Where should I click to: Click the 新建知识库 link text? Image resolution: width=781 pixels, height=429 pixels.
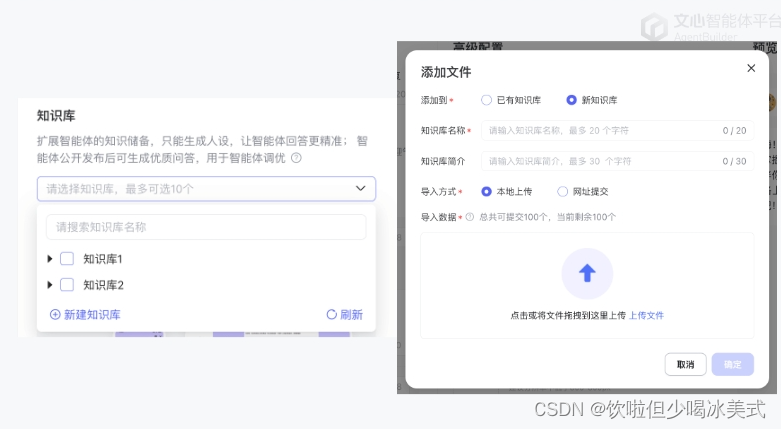tap(92, 314)
